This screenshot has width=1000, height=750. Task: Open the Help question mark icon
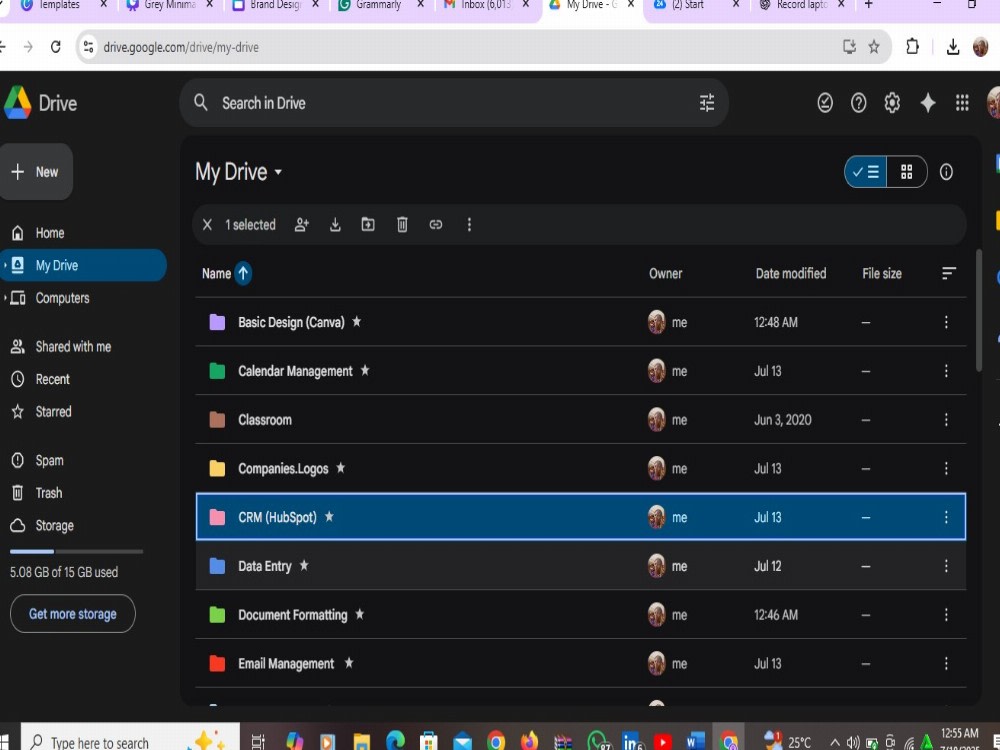858,103
